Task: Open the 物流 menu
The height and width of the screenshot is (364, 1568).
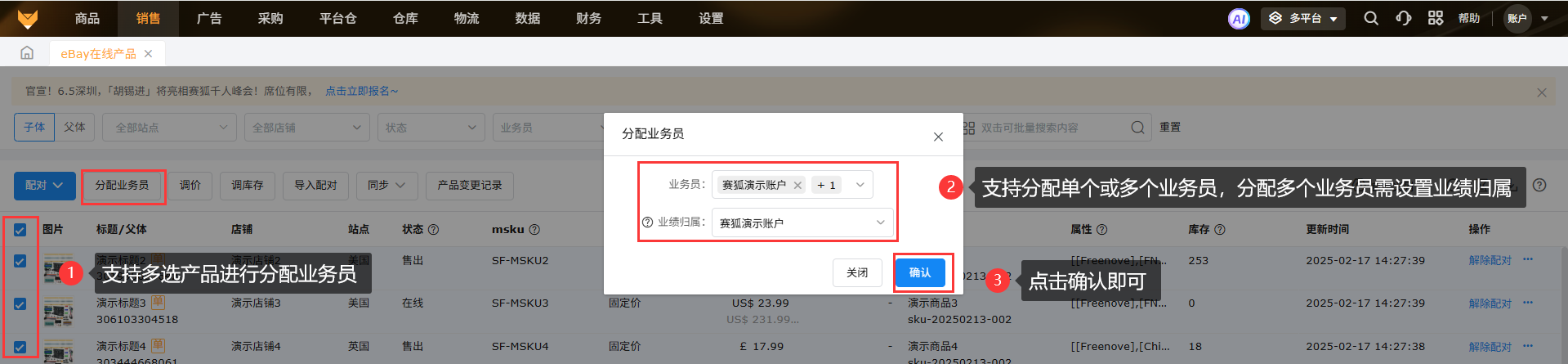Action: pos(467,18)
